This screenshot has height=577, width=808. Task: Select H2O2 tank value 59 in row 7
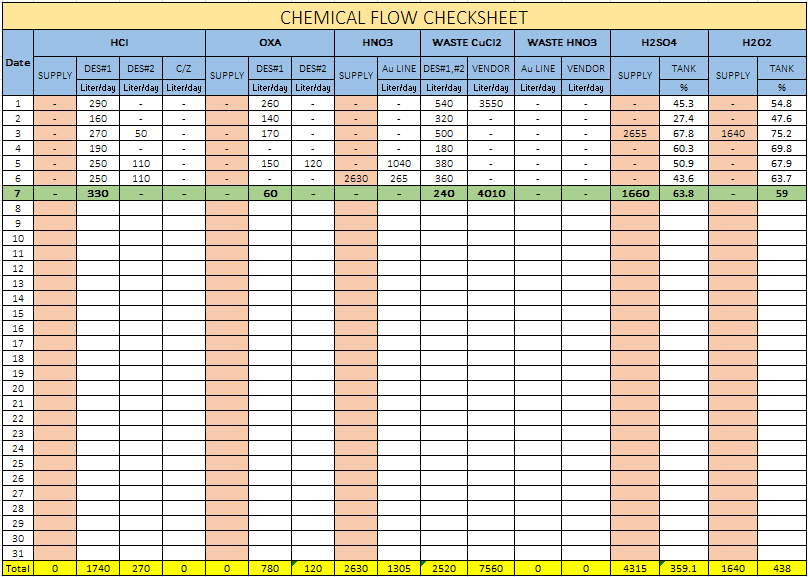(x=782, y=194)
